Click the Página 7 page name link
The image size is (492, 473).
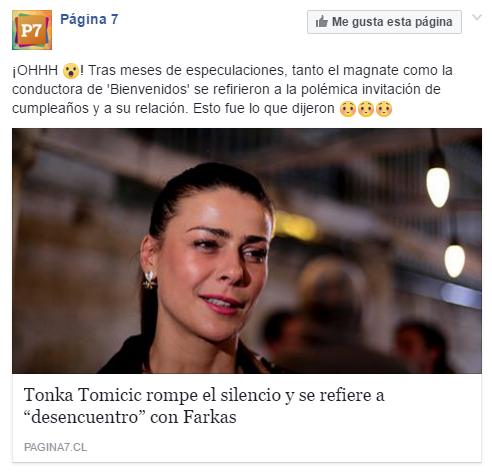tap(89, 19)
